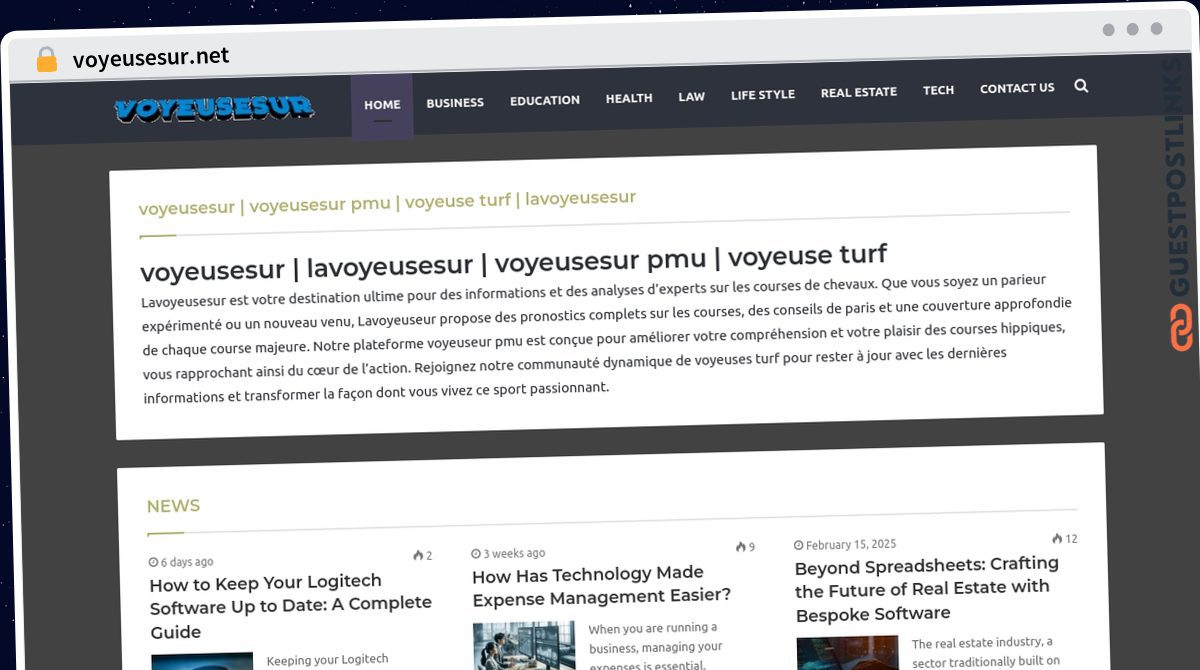
Task: Click the Voyeusesur site logo
Action: pyautogui.click(x=214, y=108)
